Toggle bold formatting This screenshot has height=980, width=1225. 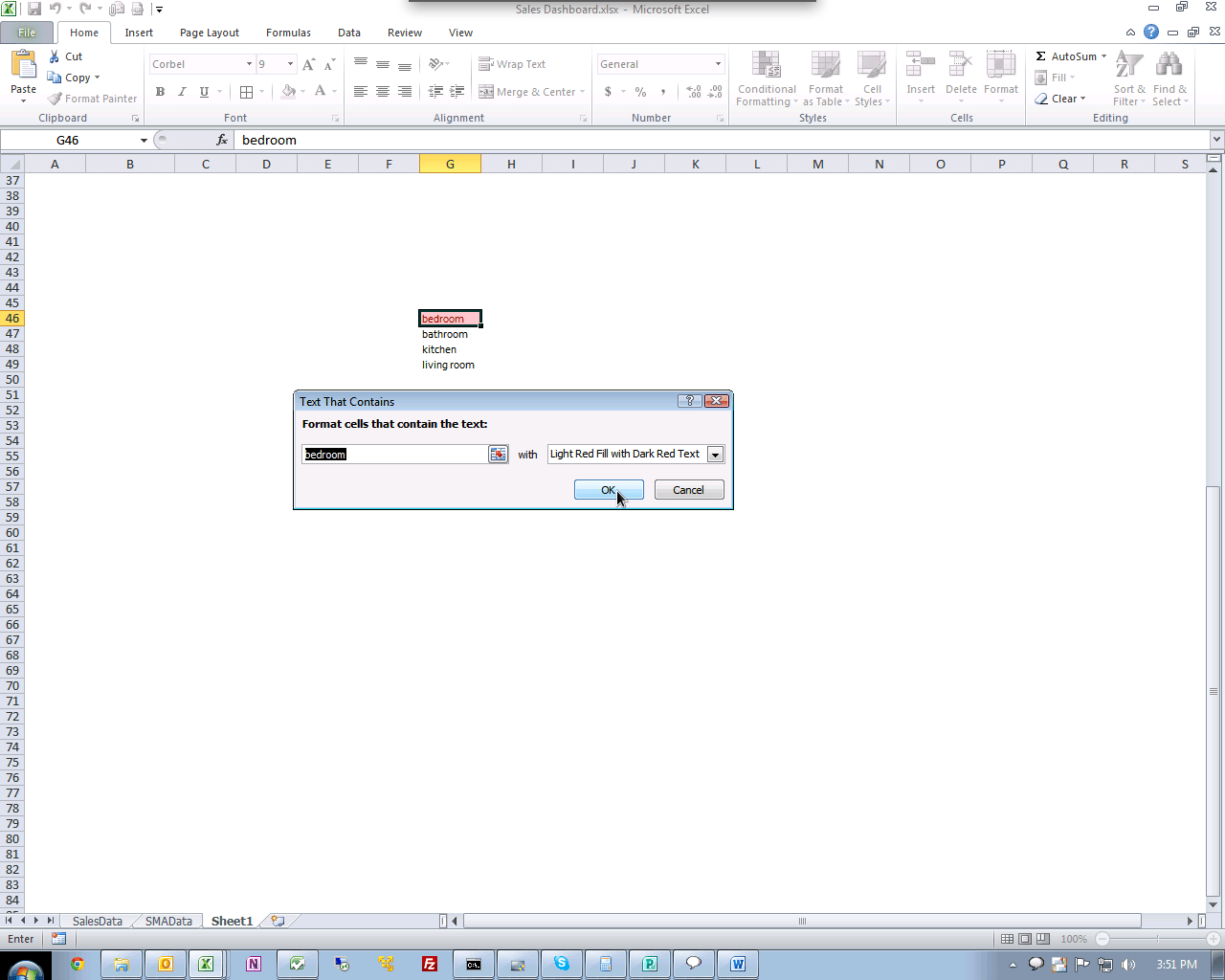point(160,92)
